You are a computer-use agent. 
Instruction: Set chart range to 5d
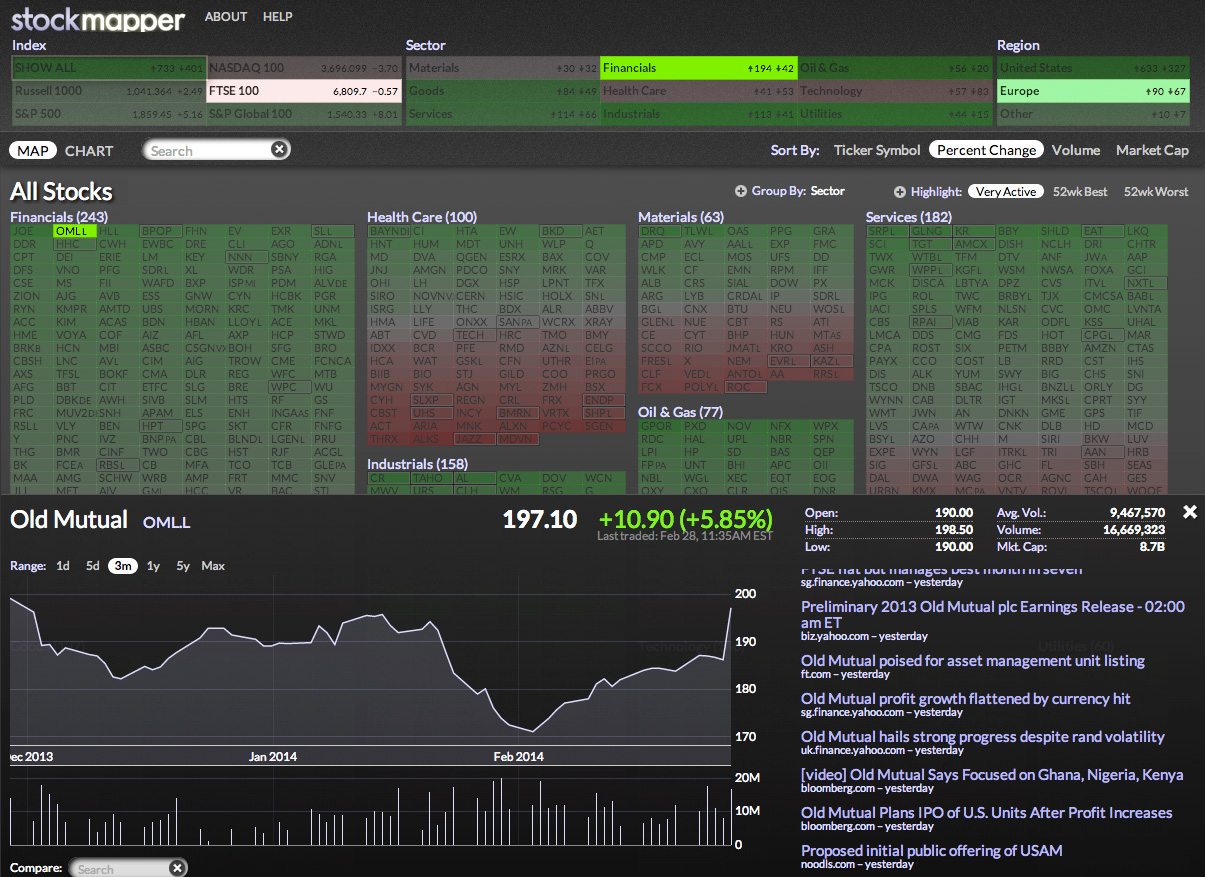tap(93, 566)
